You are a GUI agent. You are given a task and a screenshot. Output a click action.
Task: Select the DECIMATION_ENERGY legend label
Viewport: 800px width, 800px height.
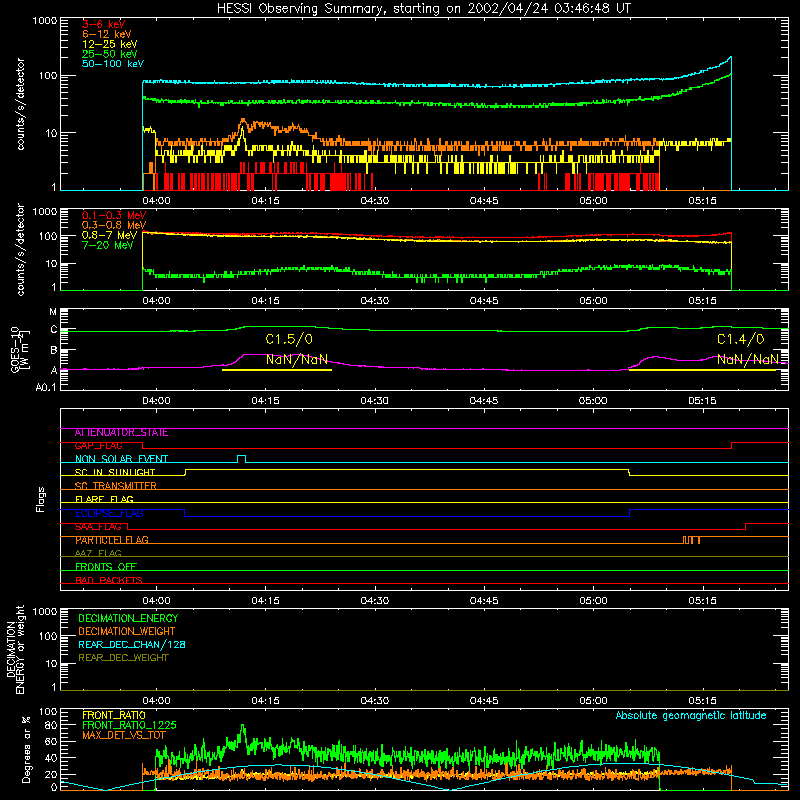[128, 618]
